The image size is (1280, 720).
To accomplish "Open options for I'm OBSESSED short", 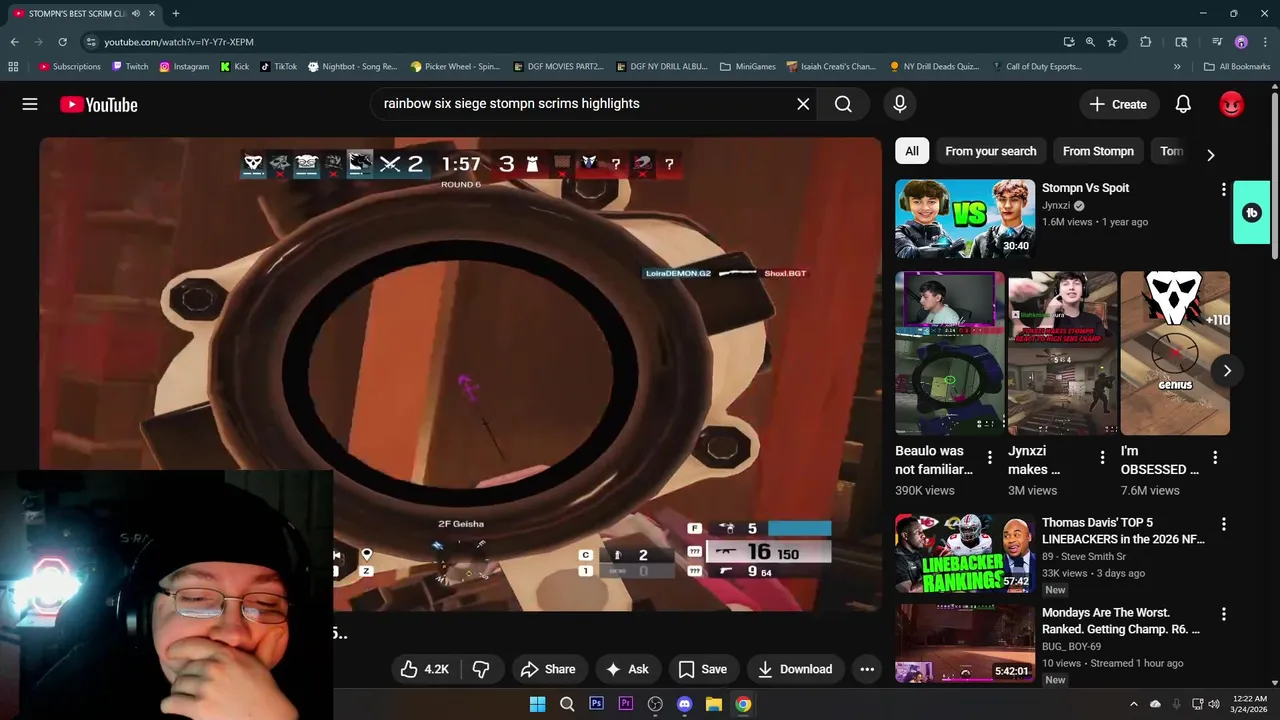I will (x=1215, y=457).
